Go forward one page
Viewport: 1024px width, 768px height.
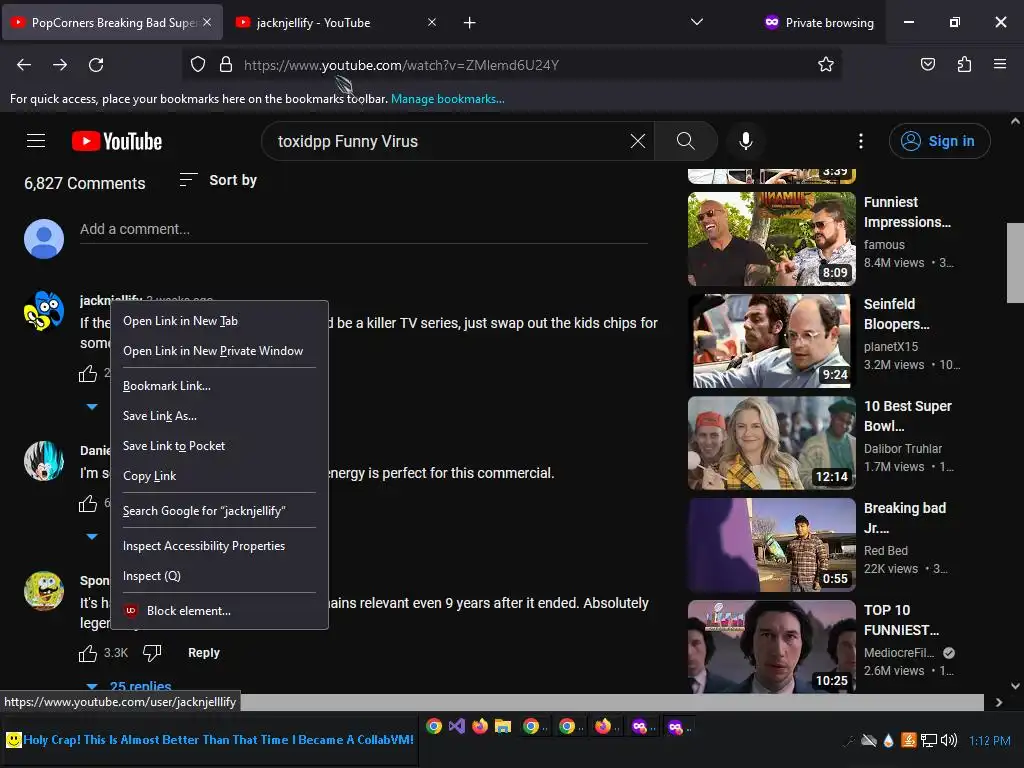click(60, 65)
